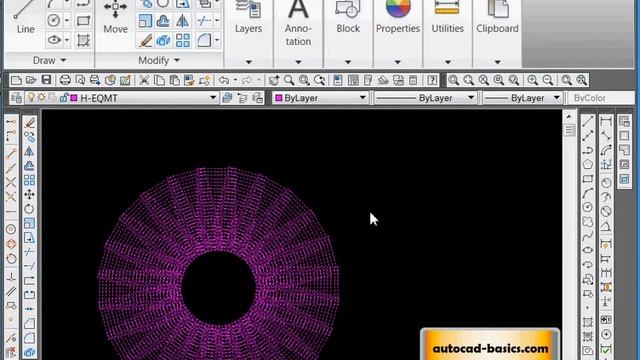Click the vertical scrollbar up arrow
640x360 pixels.
pyautogui.click(x=569, y=117)
